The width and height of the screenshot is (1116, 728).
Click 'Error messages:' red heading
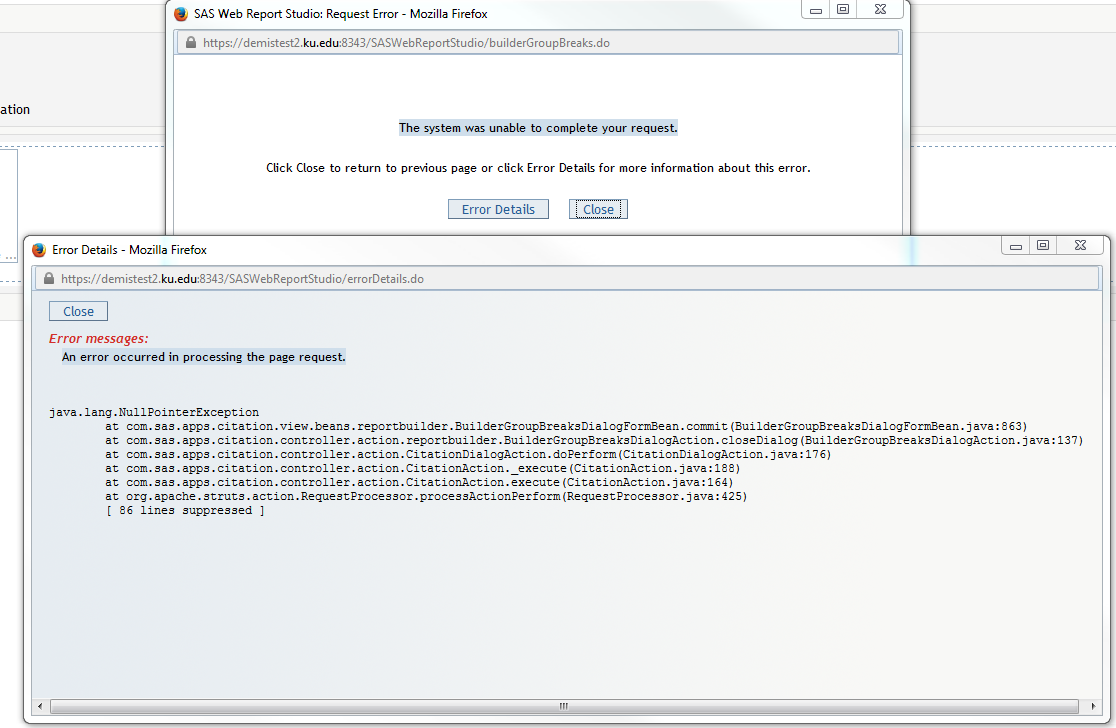coord(99,339)
